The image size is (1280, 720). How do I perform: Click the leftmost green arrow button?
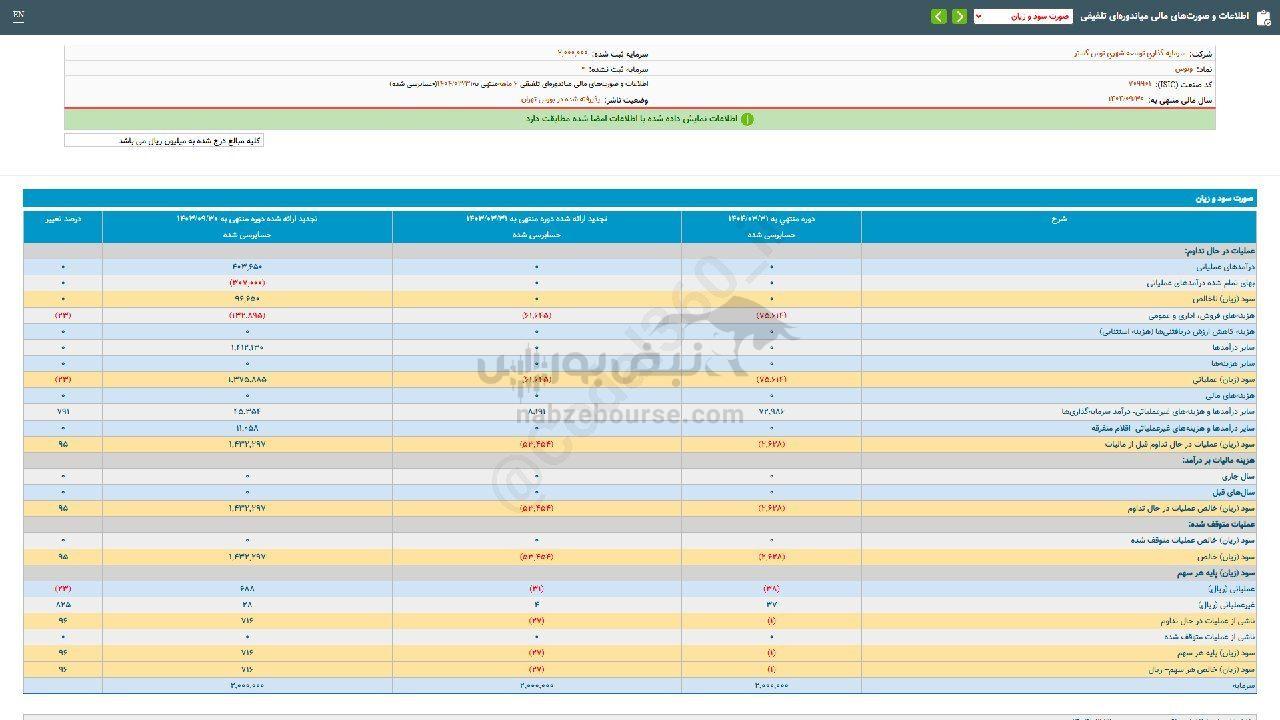[x=938, y=17]
